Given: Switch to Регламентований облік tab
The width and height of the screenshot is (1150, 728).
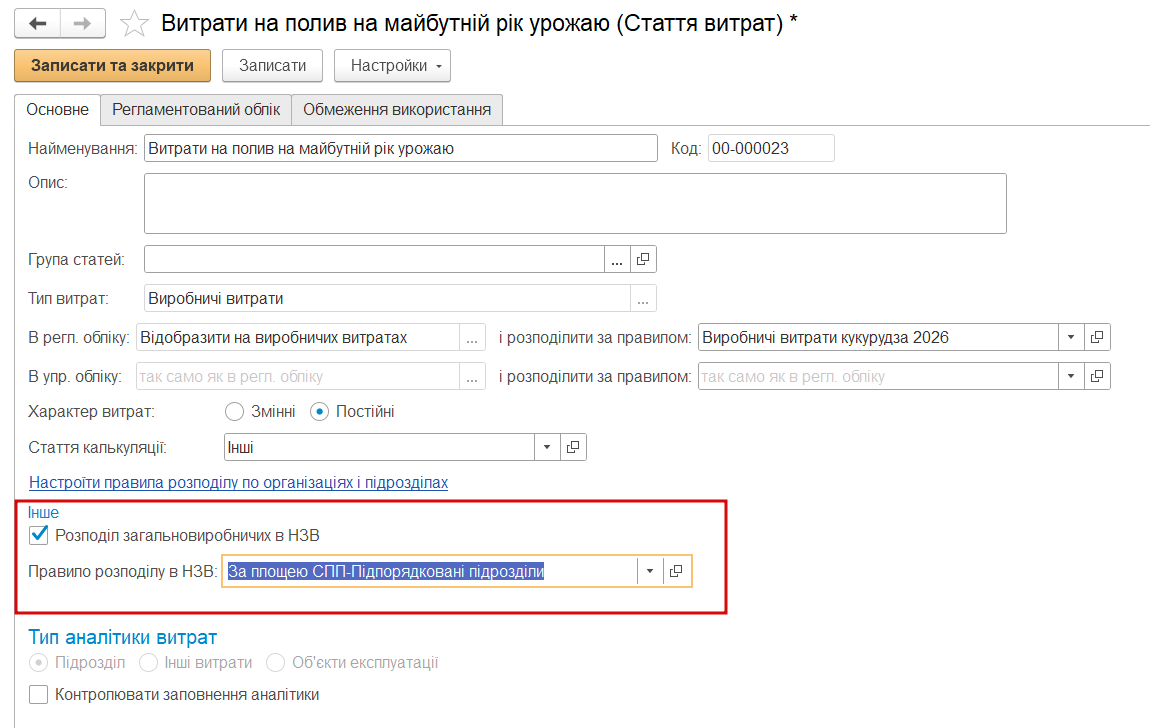Looking at the screenshot, I should [x=196, y=110].
